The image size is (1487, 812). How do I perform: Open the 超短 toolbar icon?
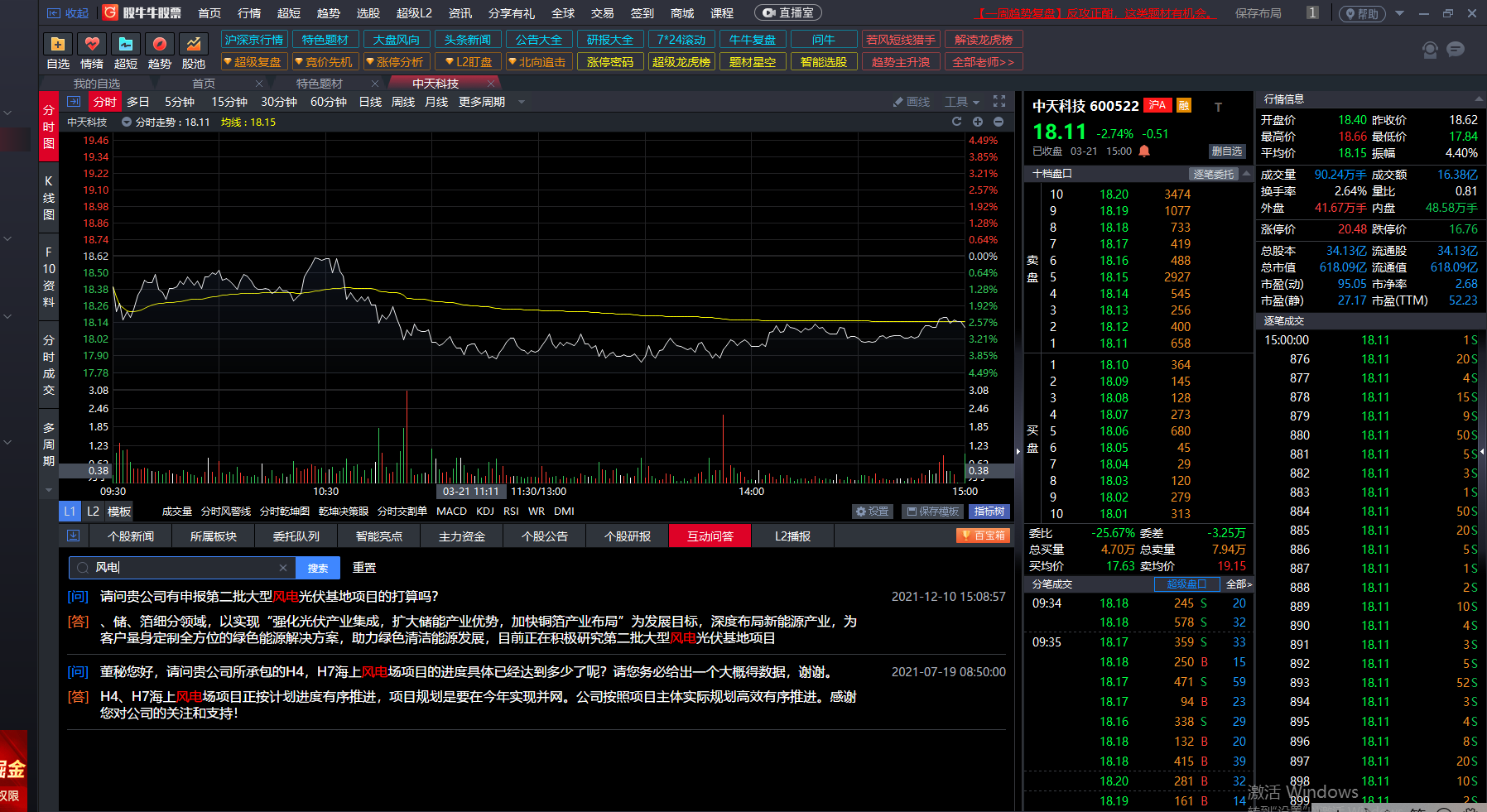[126, 44]
